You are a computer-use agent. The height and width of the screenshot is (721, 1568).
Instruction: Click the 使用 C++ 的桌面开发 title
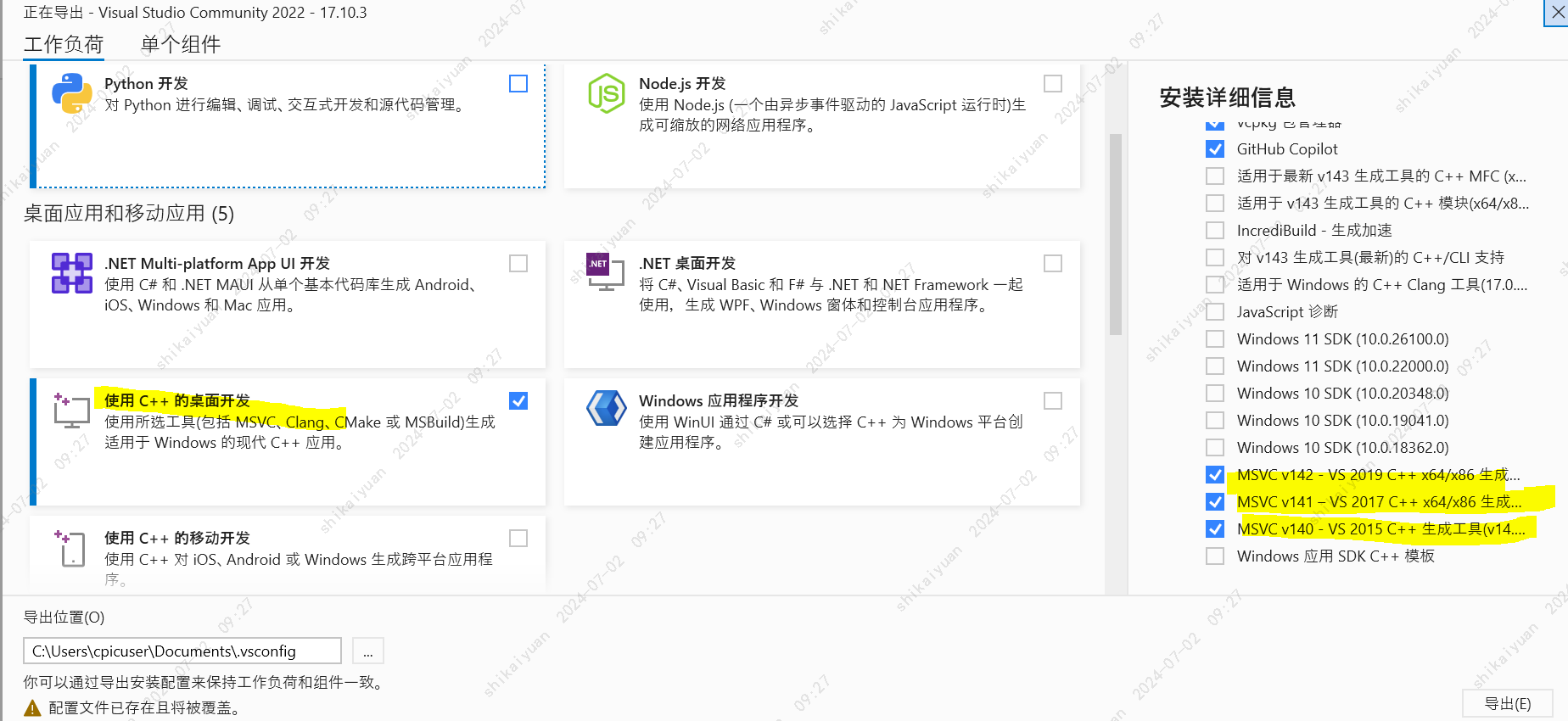(177, 400)
